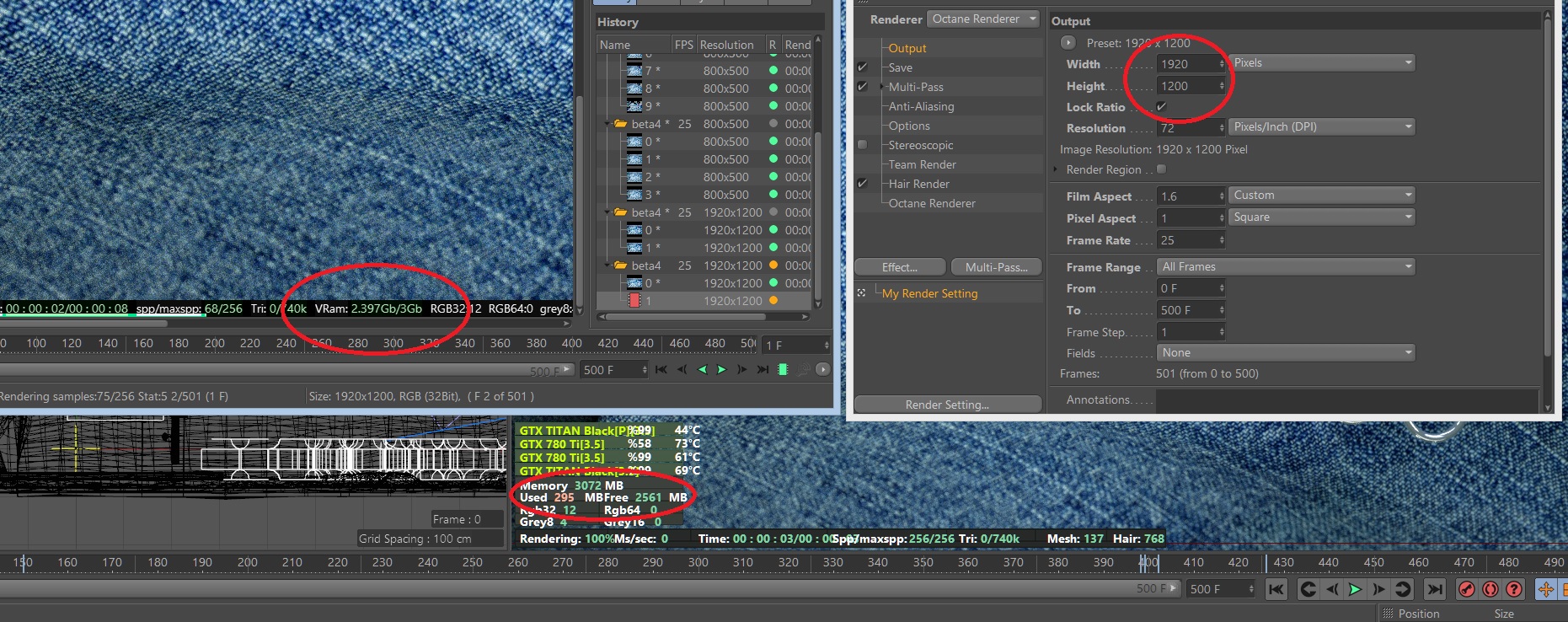Viewport: 1568px width, 622px height.
Task: Click the bottom 1920x1200 beta4 folder icon
Action: coord(621,265)
